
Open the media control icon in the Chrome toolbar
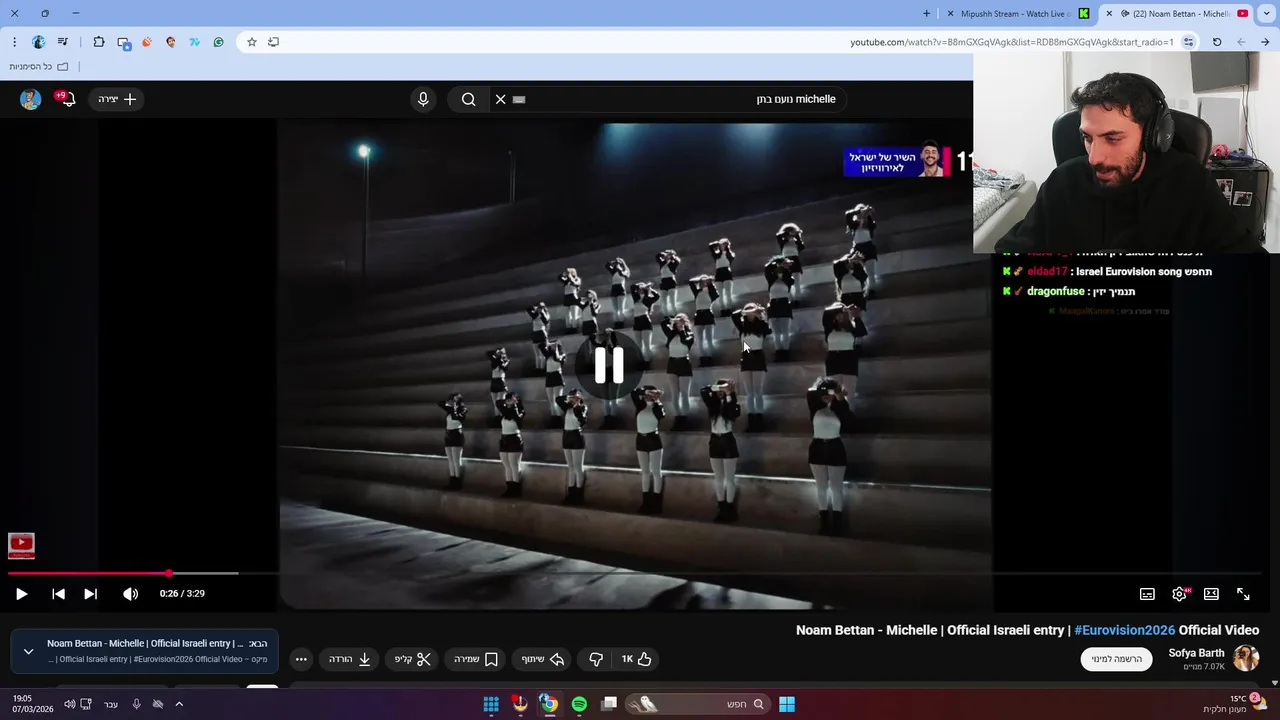pos(64,42)
